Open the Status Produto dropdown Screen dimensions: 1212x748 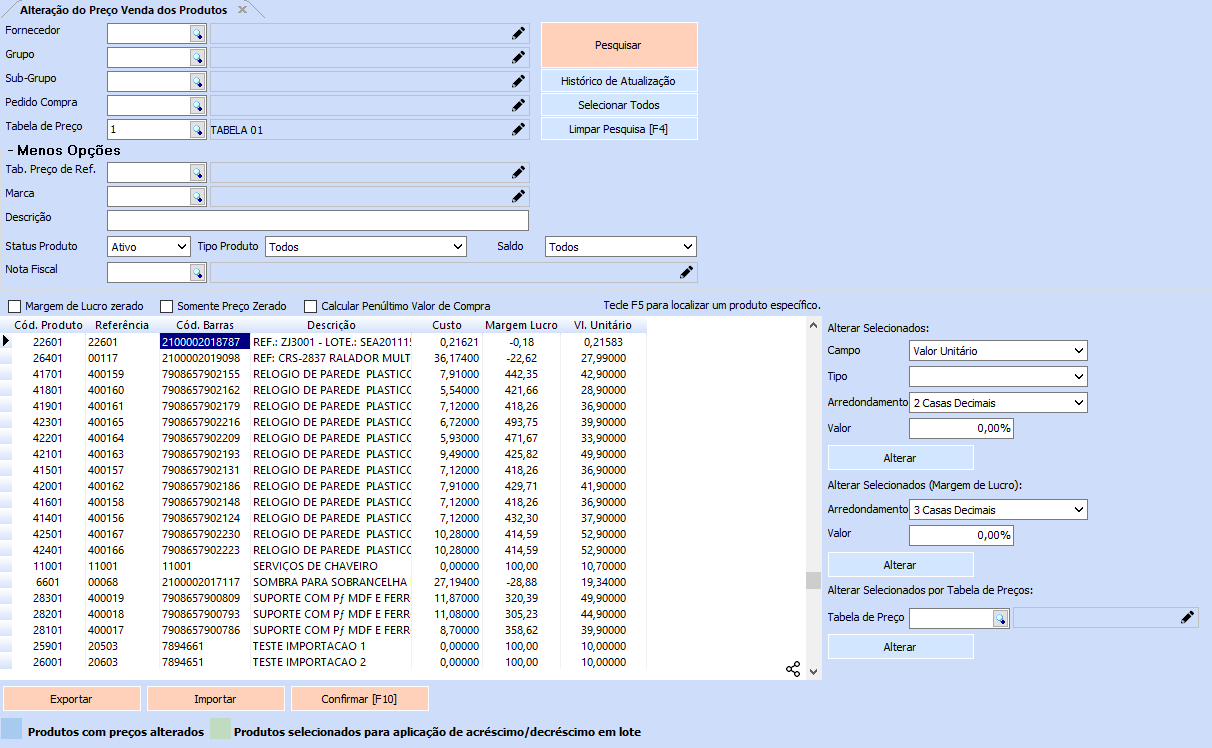149,246
